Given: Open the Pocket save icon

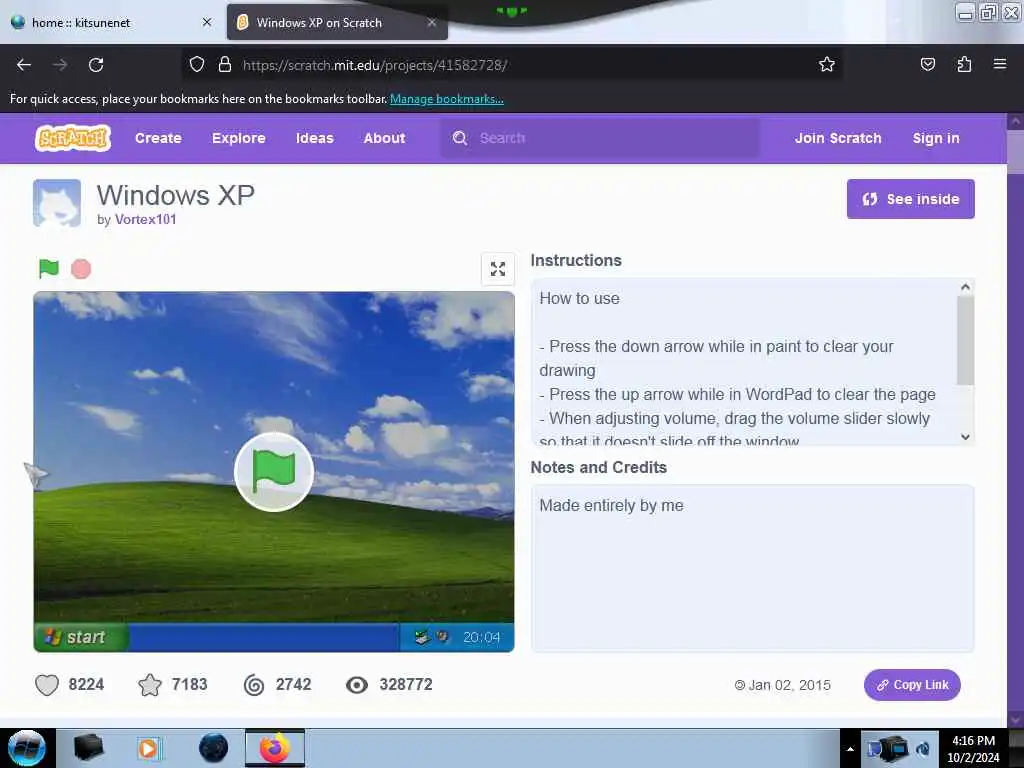Looking at the screenshot, I should click(927, 64).
